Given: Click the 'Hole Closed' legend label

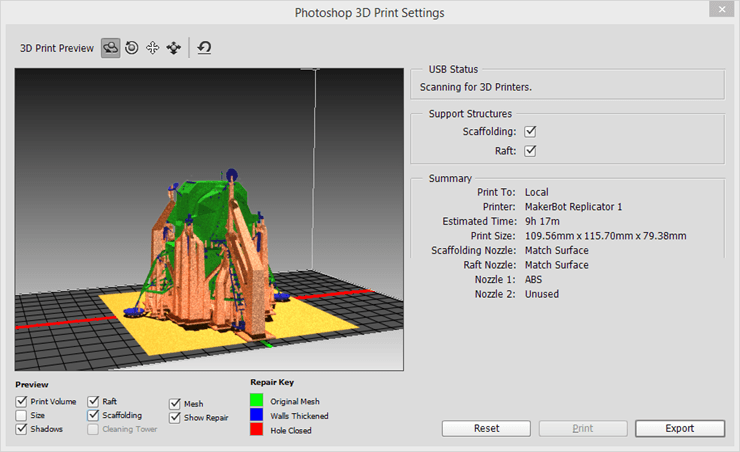Looking at the screenshot, I should tap(291, 430).
